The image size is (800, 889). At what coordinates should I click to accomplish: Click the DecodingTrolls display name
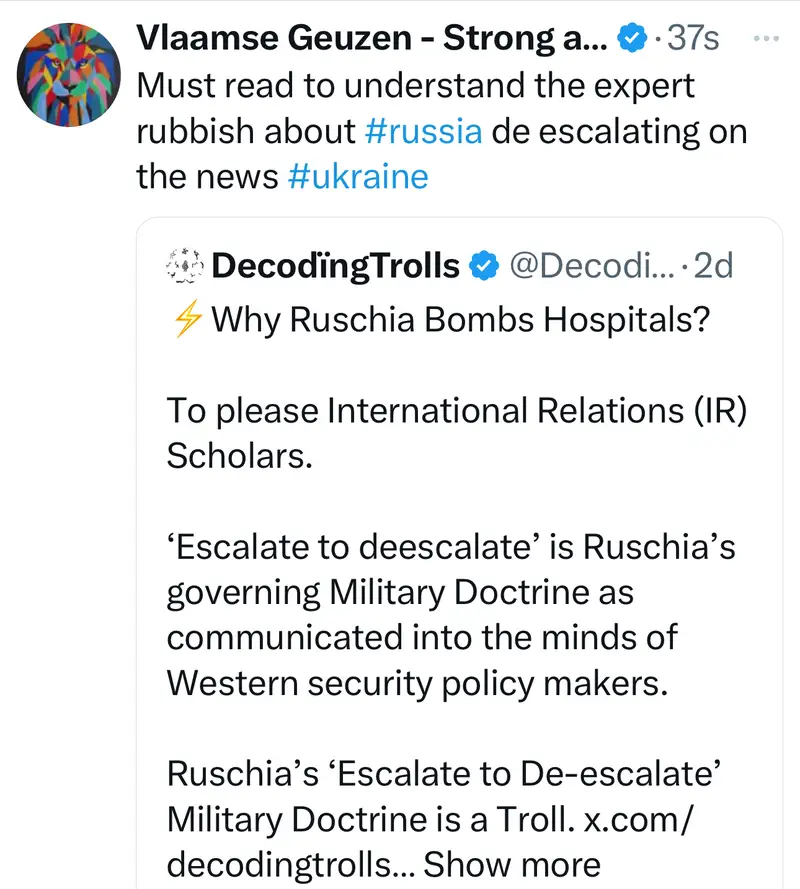(336, 266)
